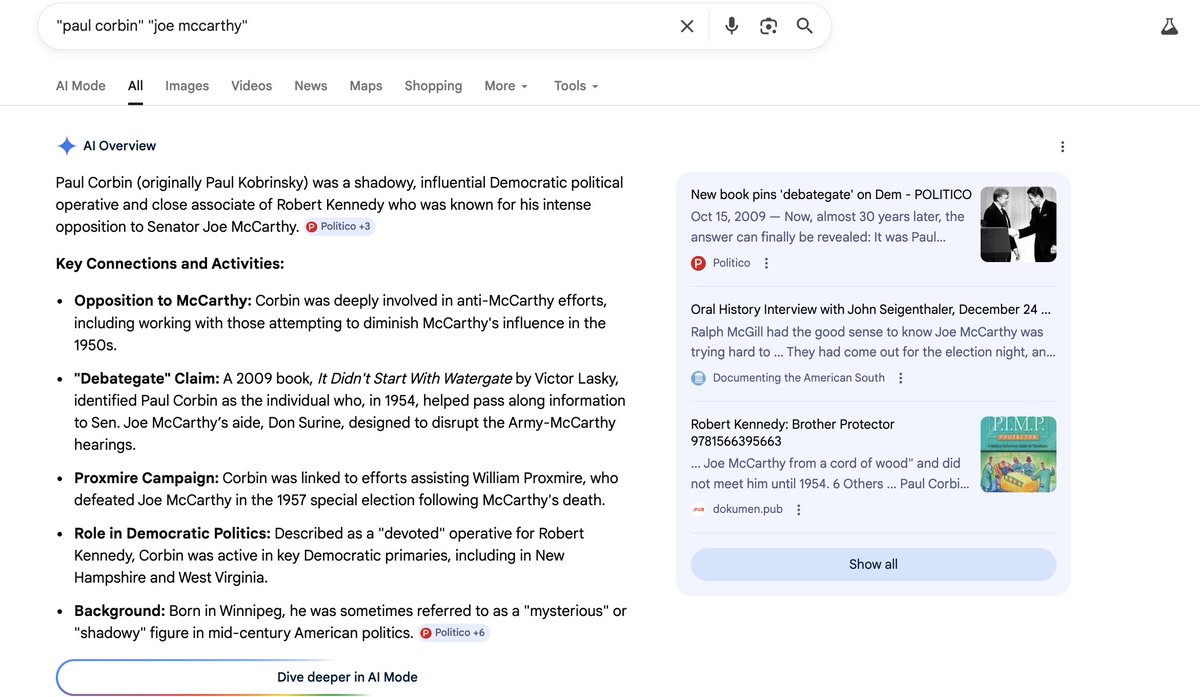
Task: Click the Key Connections and Activities heading
Action: pyautogui.click(x=170, y=264)
